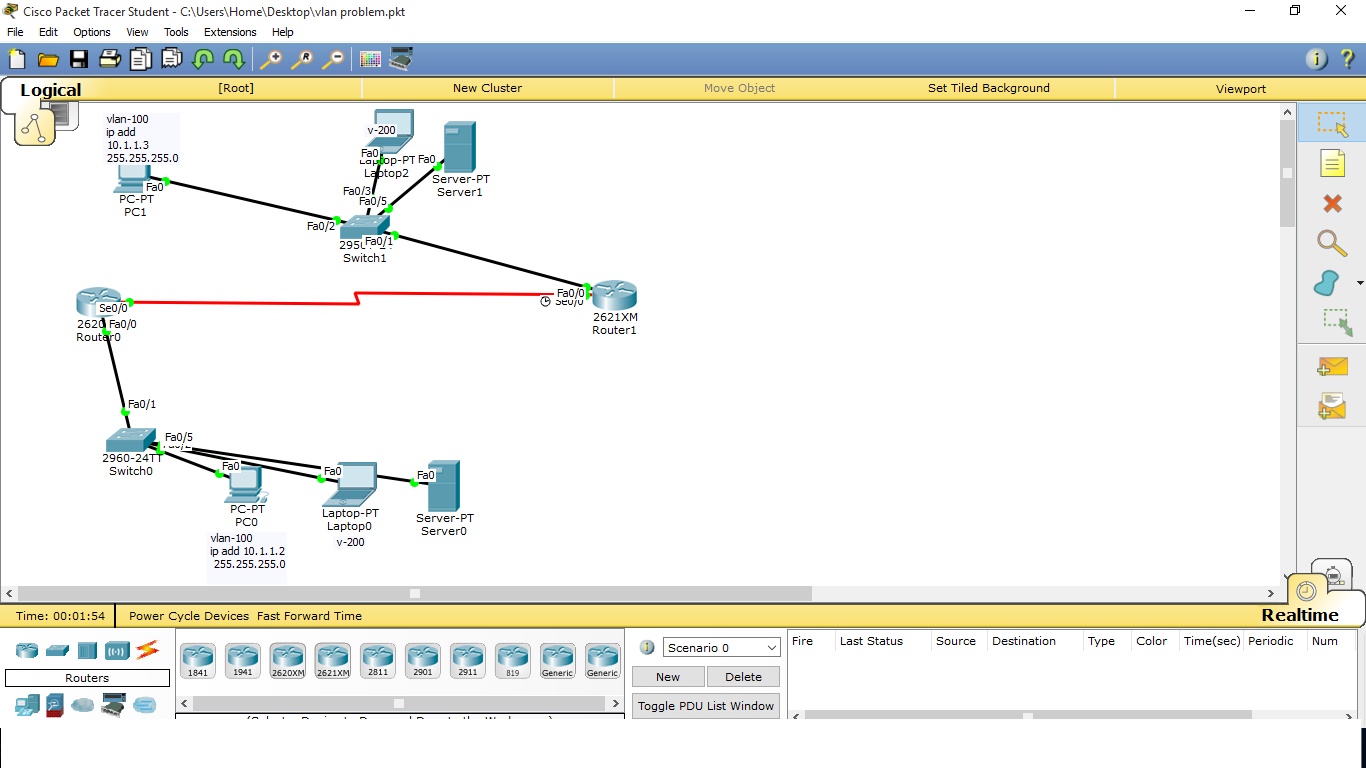This screenshot has width=1366, height=768.
Task: Select Connections lightning bolt icon
Action: pos(147,650)
